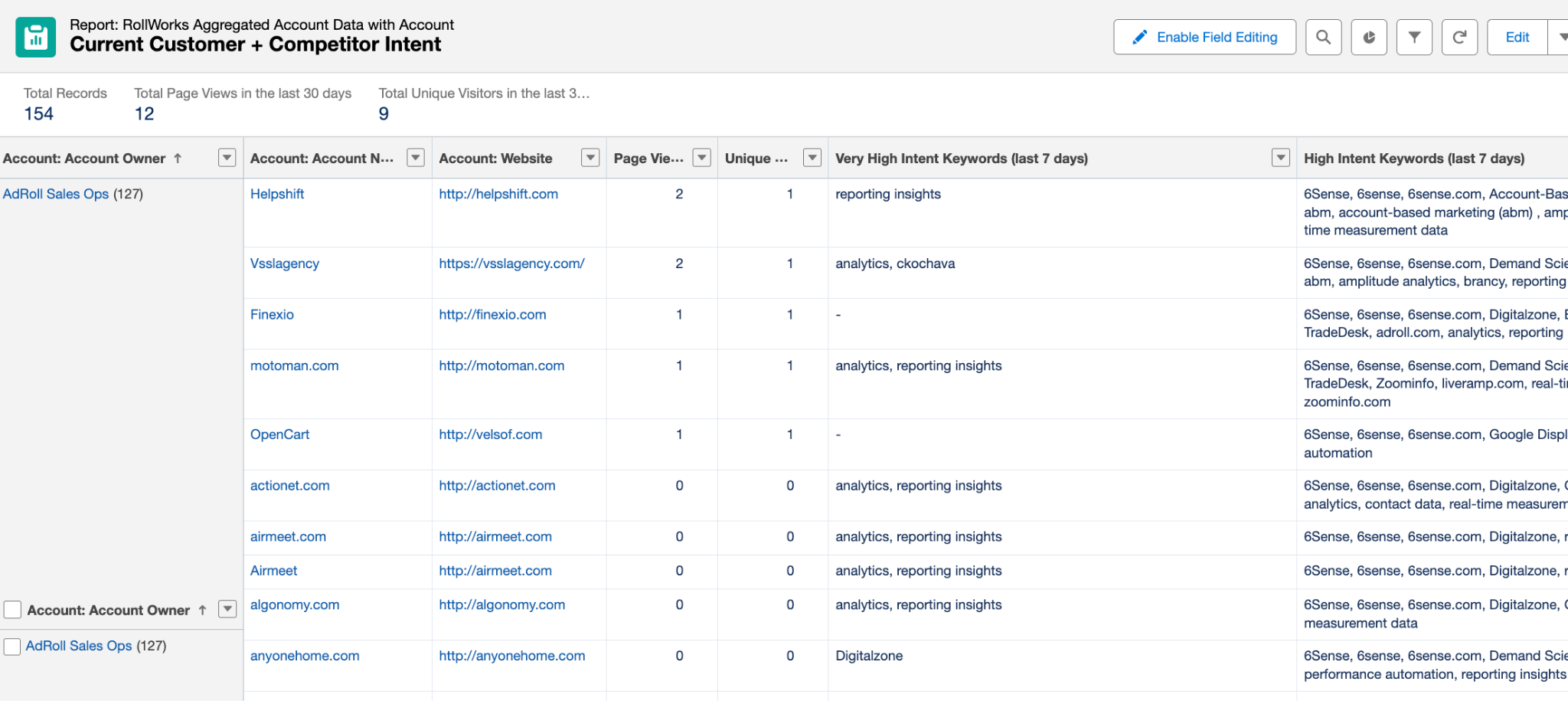Click the teal report icon in header

click(36, 38)
